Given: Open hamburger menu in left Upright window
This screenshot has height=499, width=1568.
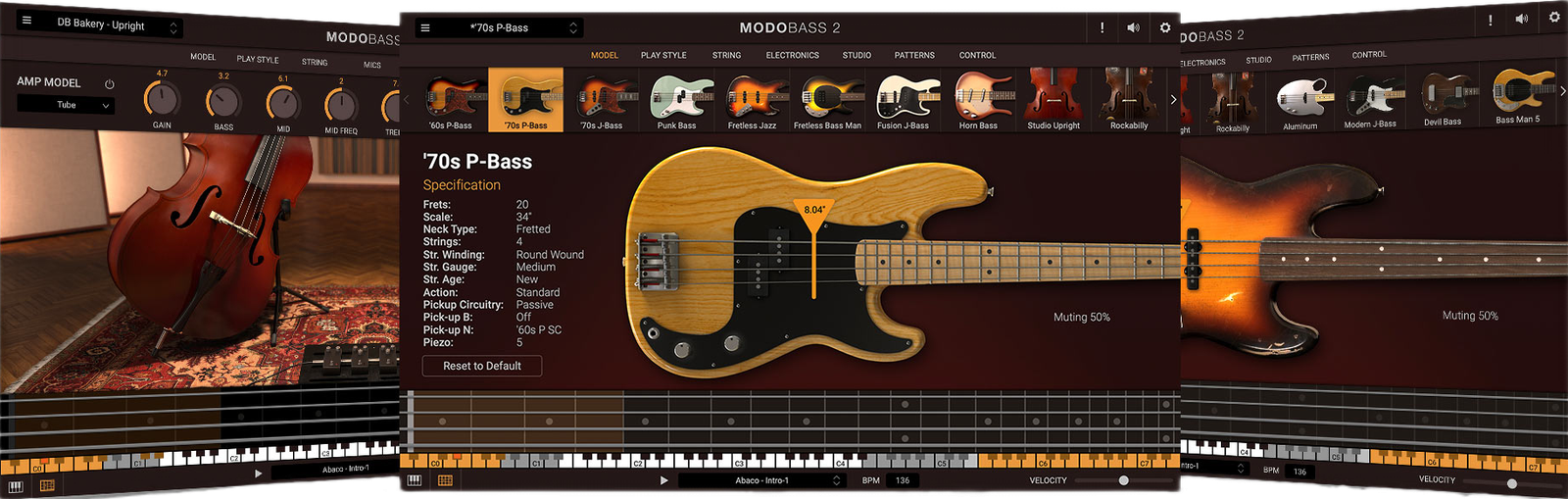Looking at the screenshot, I should tap(26, 20).
